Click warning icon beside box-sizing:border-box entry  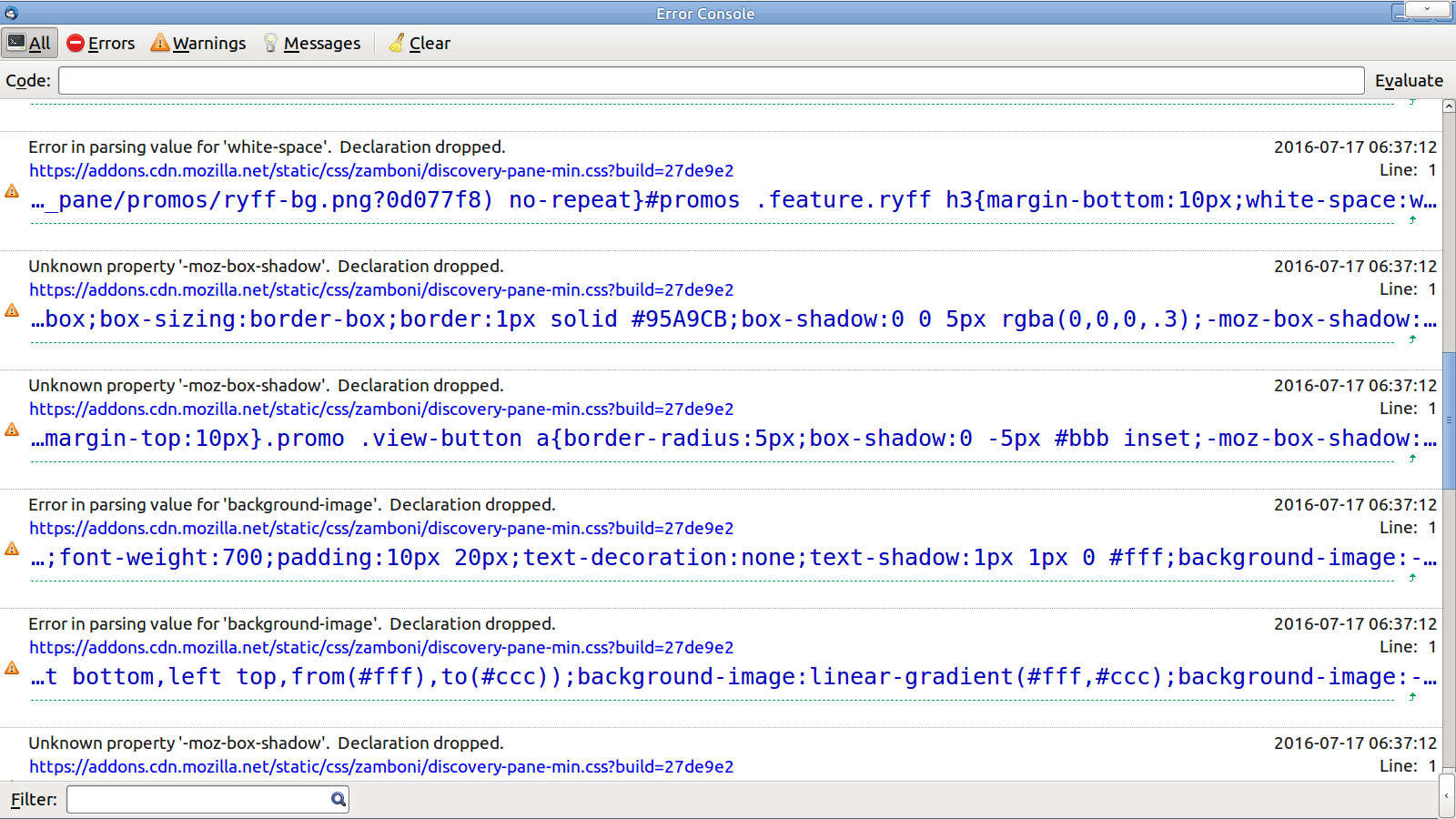pyautogui.click(x=12, y=310)
